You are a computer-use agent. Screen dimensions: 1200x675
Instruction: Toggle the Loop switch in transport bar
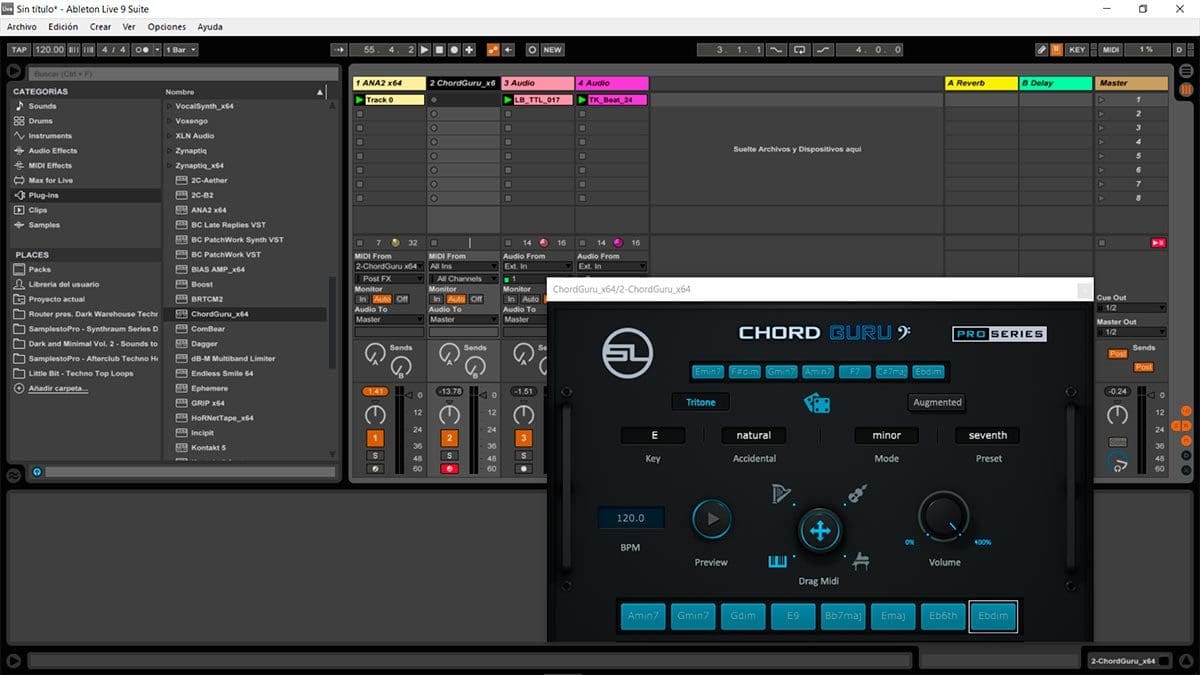click(x=799, y=49)
